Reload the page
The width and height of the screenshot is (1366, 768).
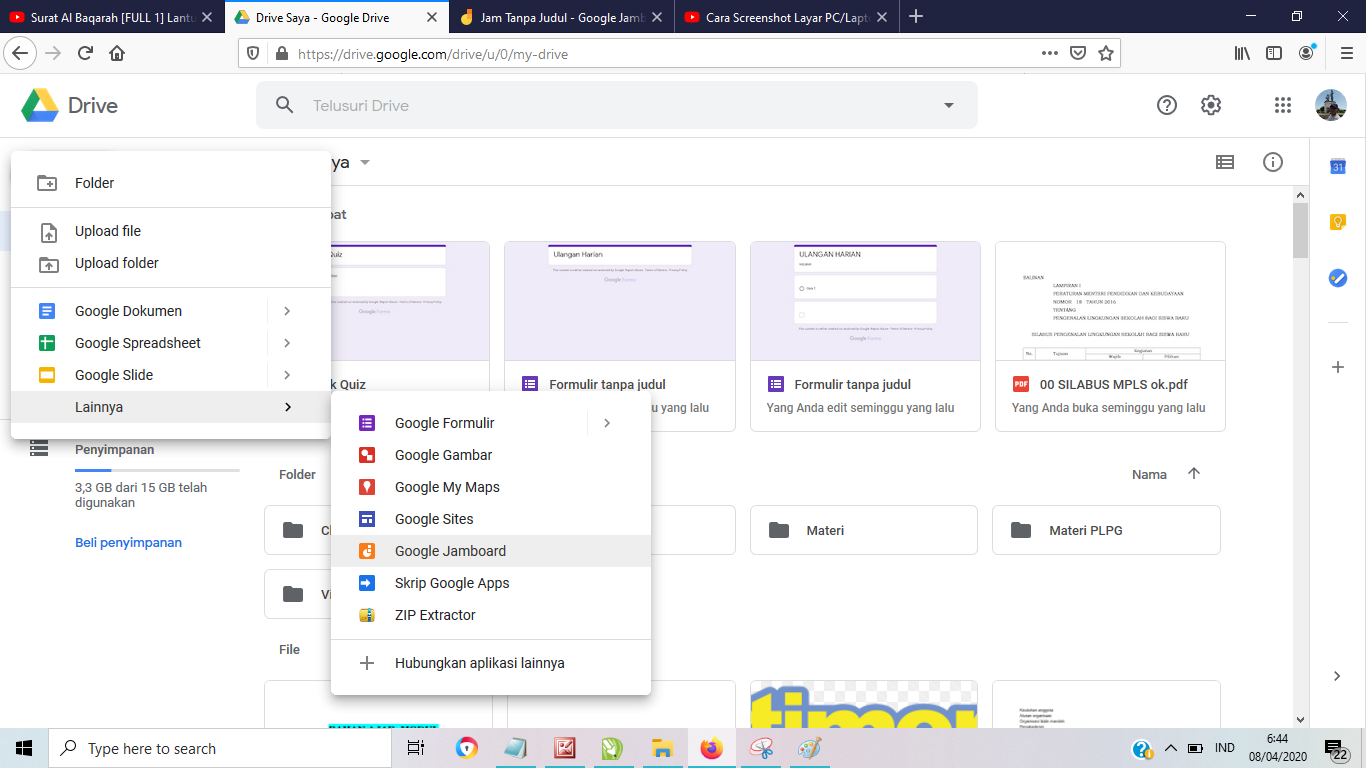[85, 54]
